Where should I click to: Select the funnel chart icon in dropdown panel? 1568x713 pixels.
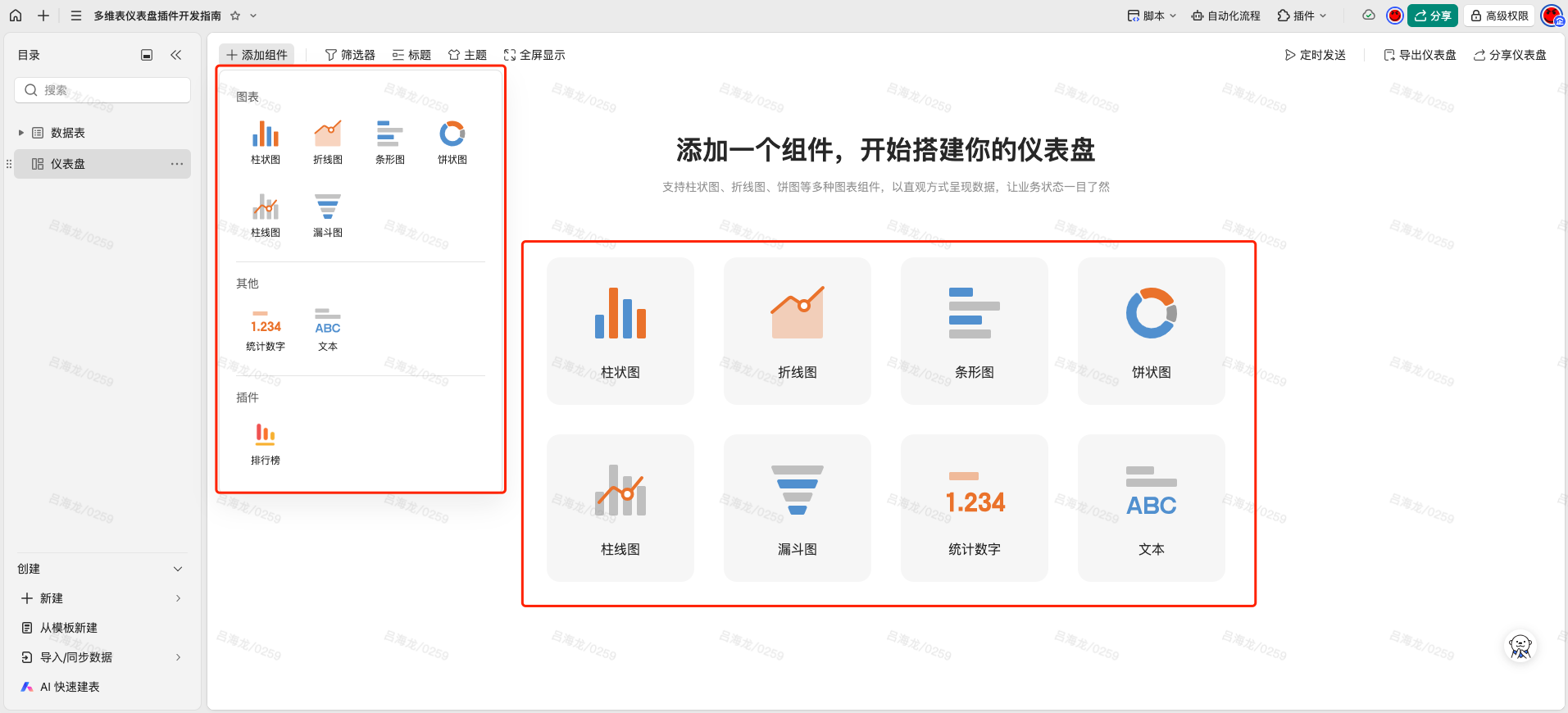327,207
